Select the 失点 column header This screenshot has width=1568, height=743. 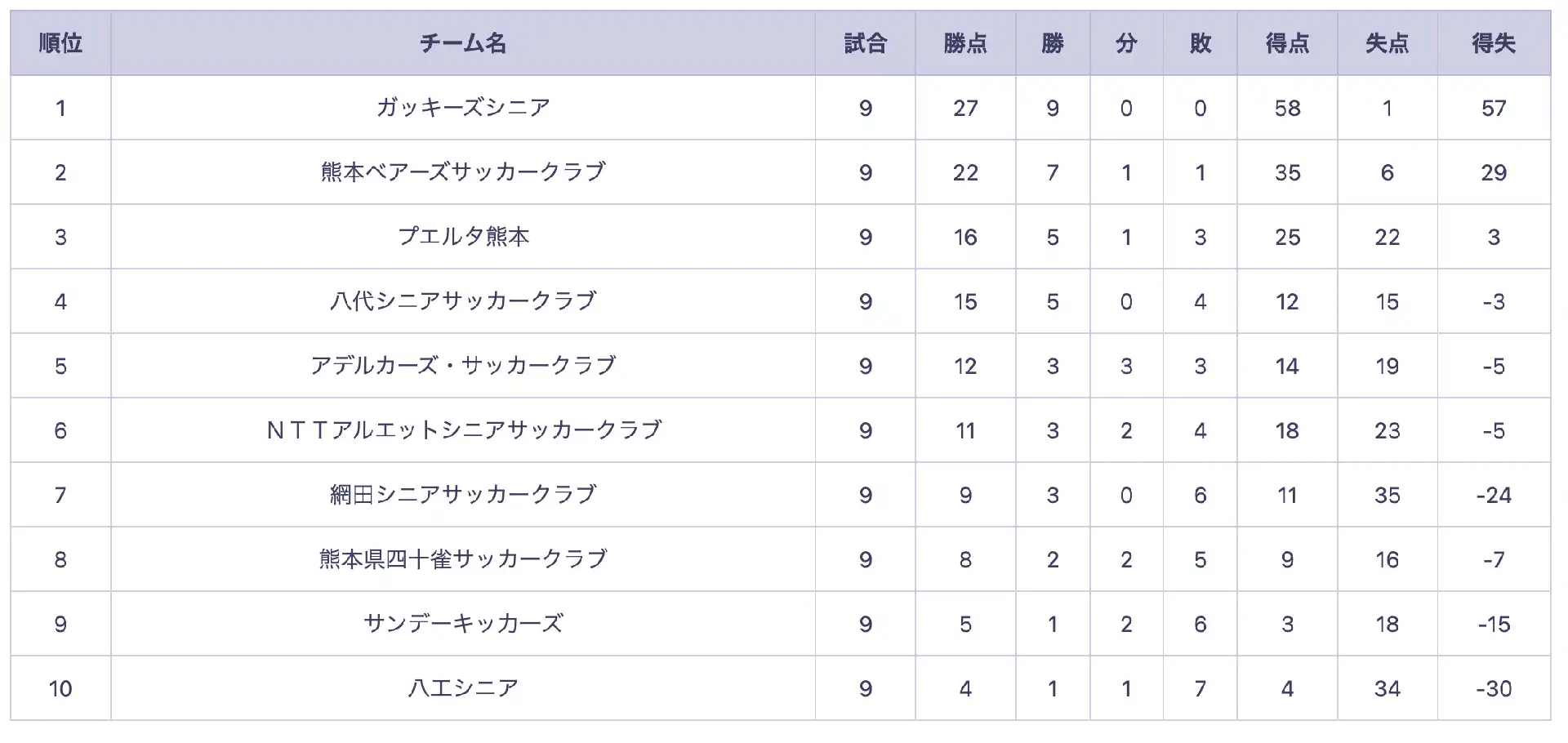point(1387,43)
